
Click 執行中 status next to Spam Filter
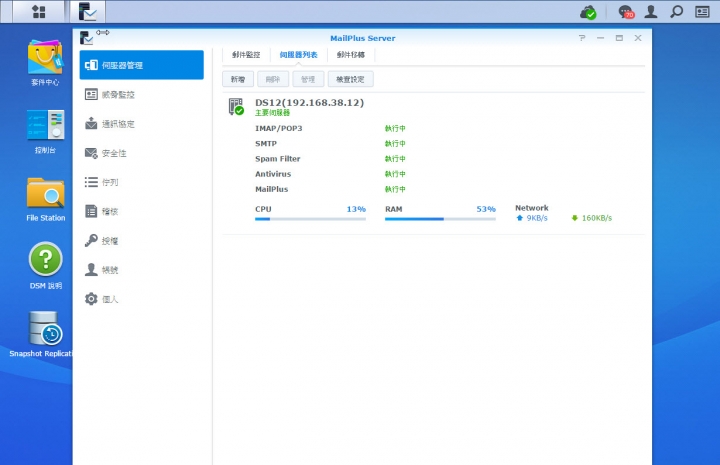click(395, 159)
